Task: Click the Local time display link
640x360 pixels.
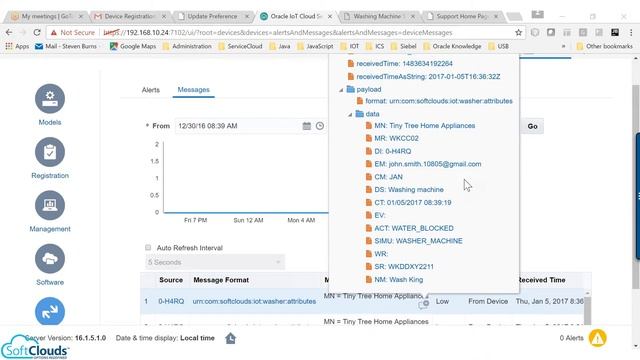Action: click(197, 338)
